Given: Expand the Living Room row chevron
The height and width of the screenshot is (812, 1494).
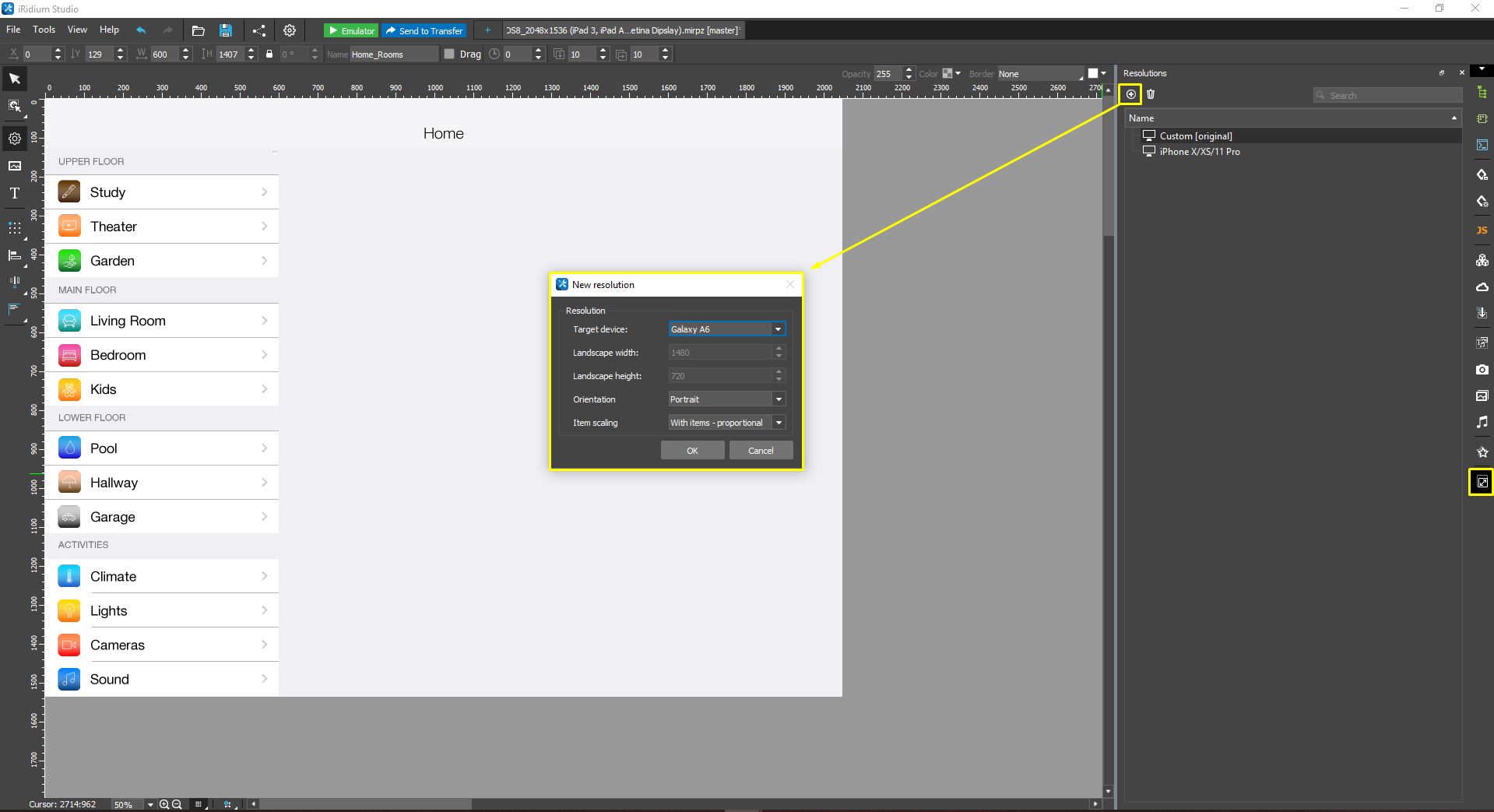Looking at the screenshot, I should point(265,320).
